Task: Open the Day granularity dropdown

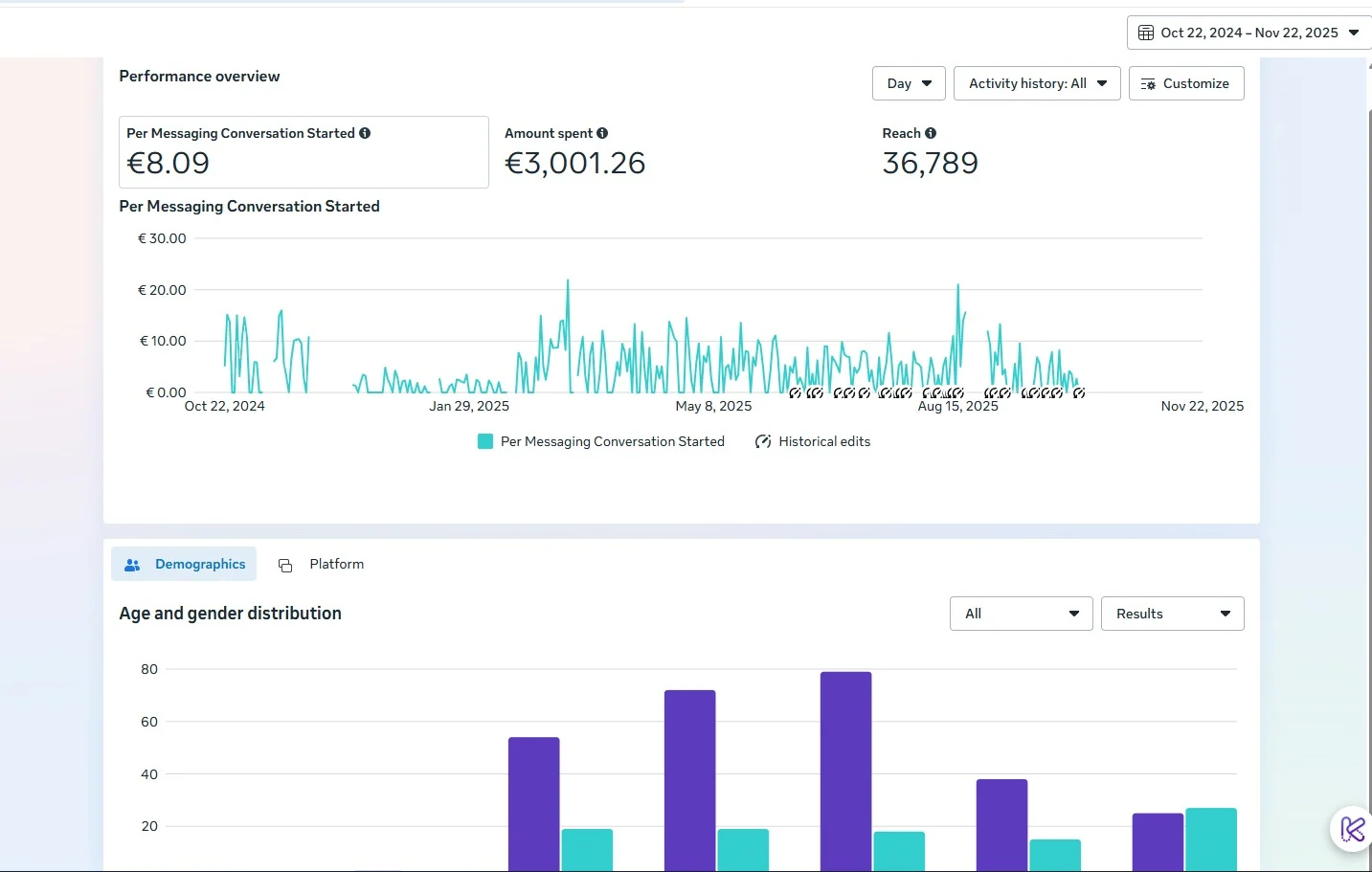Action: tap(909, 83)
